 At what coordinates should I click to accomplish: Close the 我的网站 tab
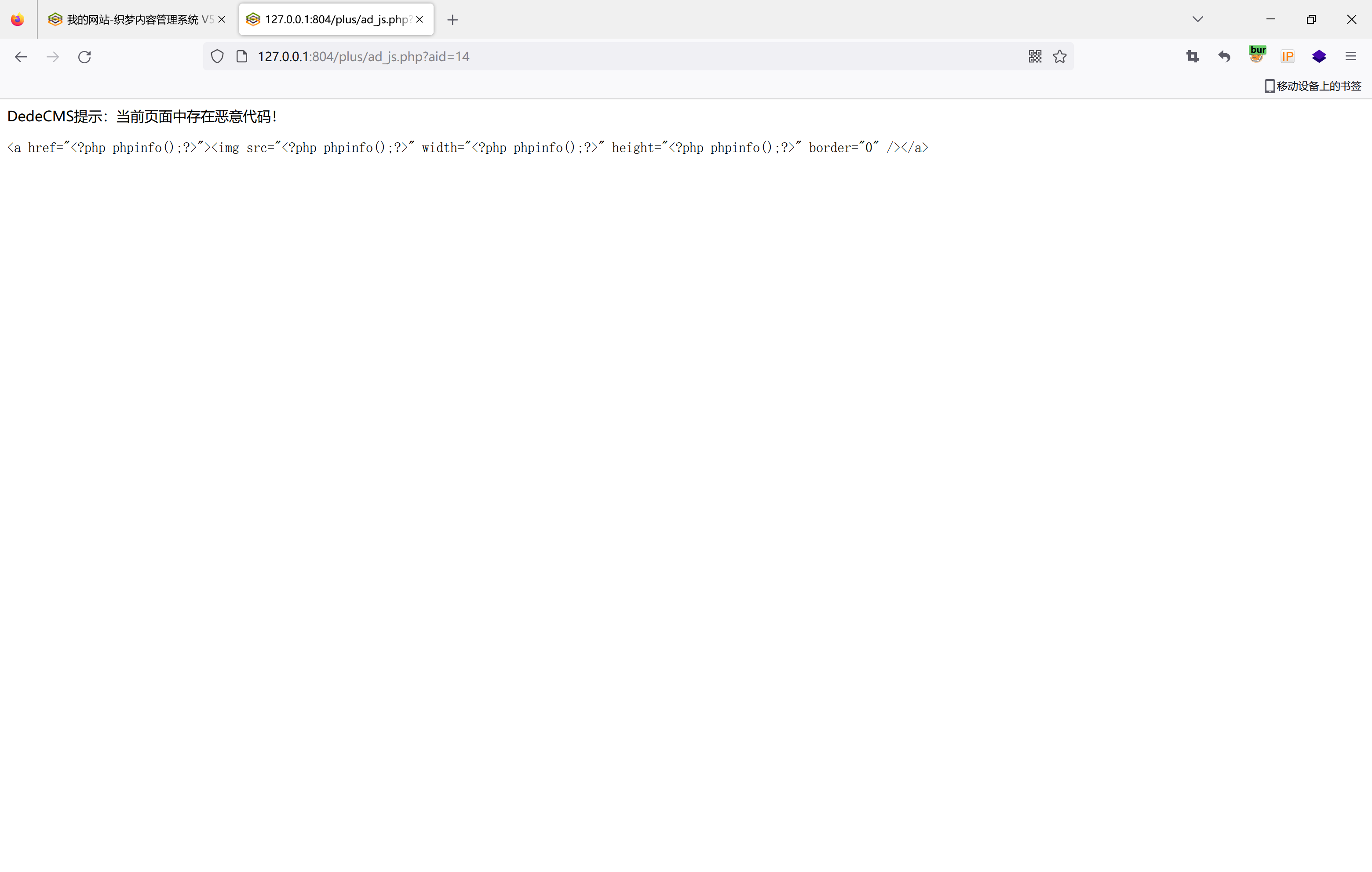pyautogui.click(x=222, y=19)
